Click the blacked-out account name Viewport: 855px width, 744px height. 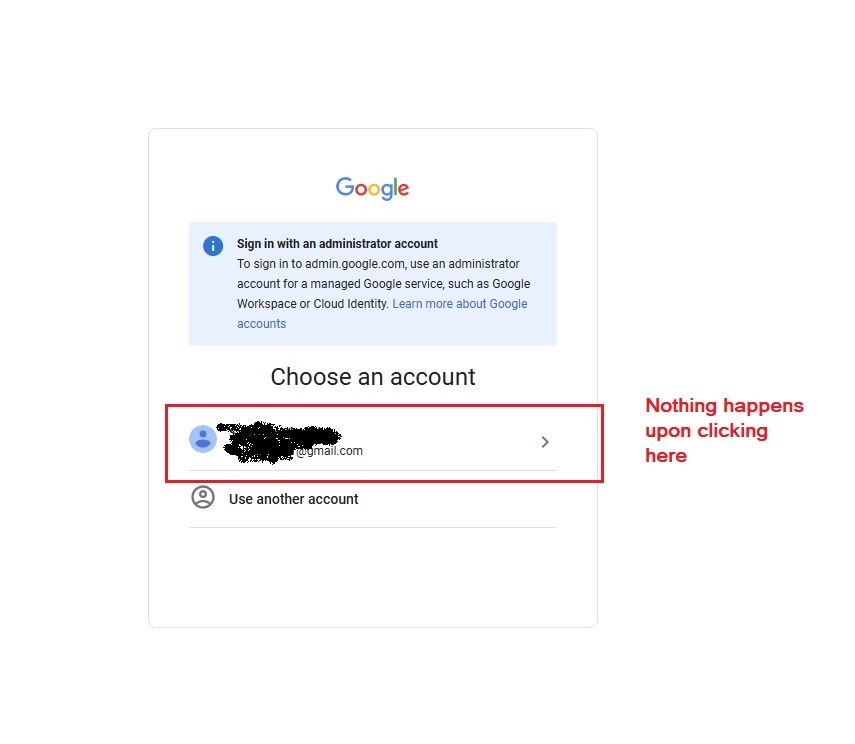278,441
